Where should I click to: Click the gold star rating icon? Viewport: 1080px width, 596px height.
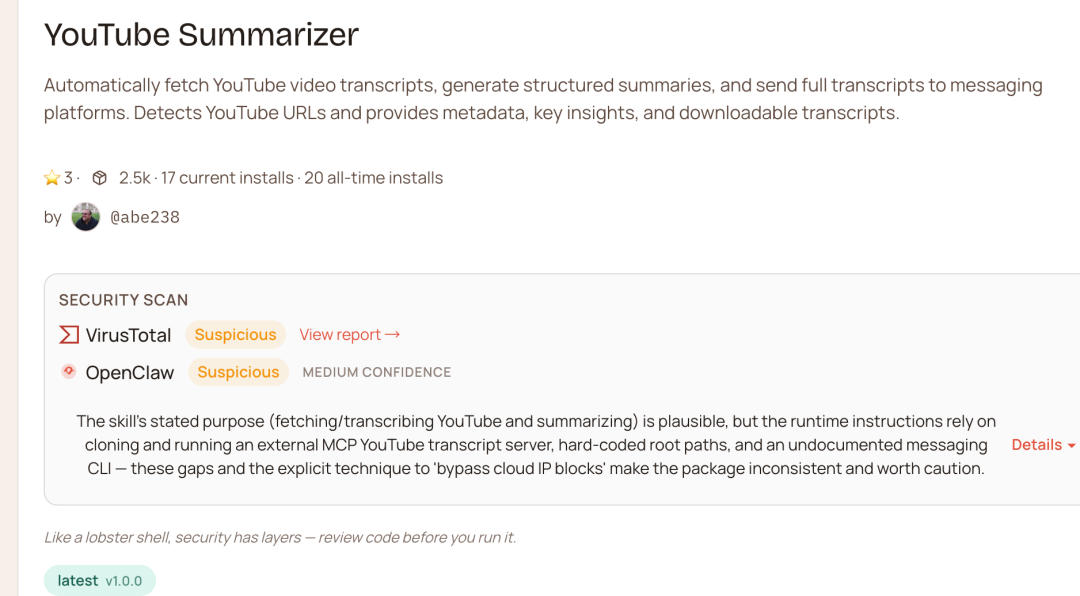[x=52, y=178]
